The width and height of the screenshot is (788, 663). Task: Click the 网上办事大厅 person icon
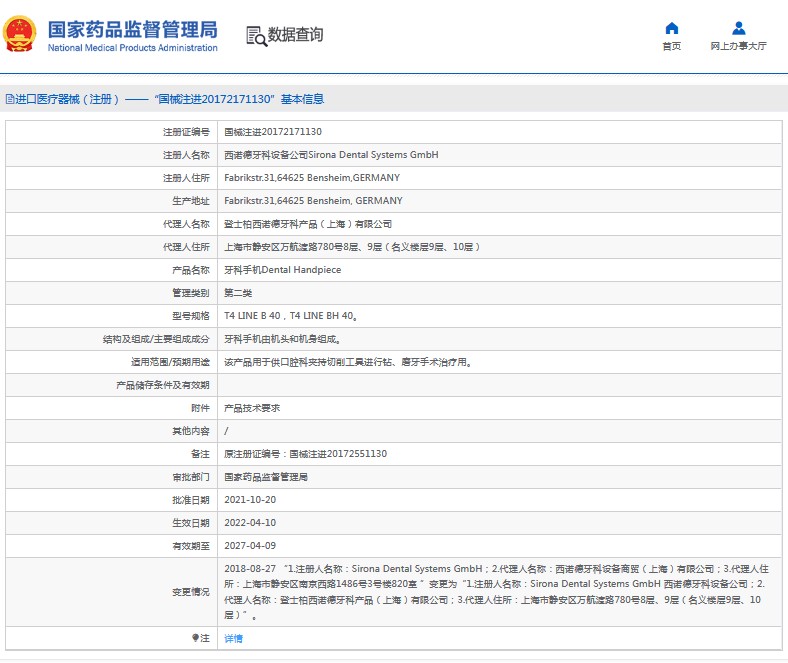(x=738, y=28)
